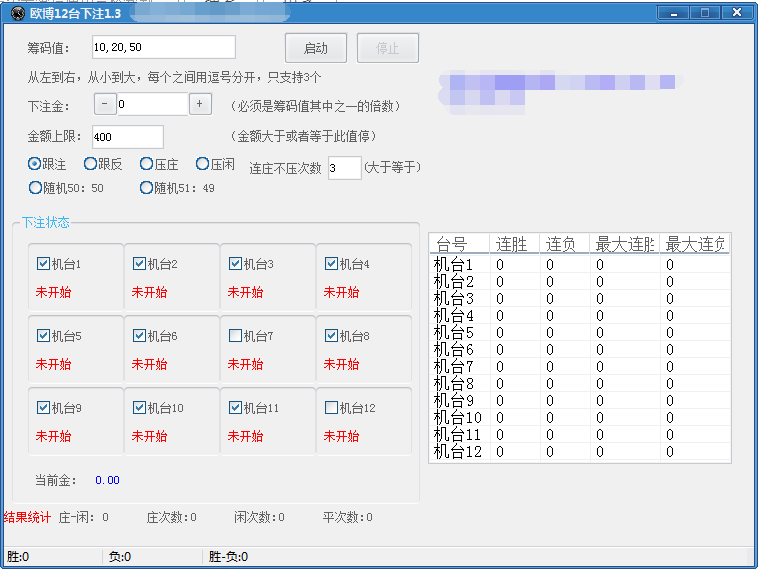This screenshot has width=758, height=569.
Task: Click the 连庄不压次数 input field
Action: coord(345,168)
